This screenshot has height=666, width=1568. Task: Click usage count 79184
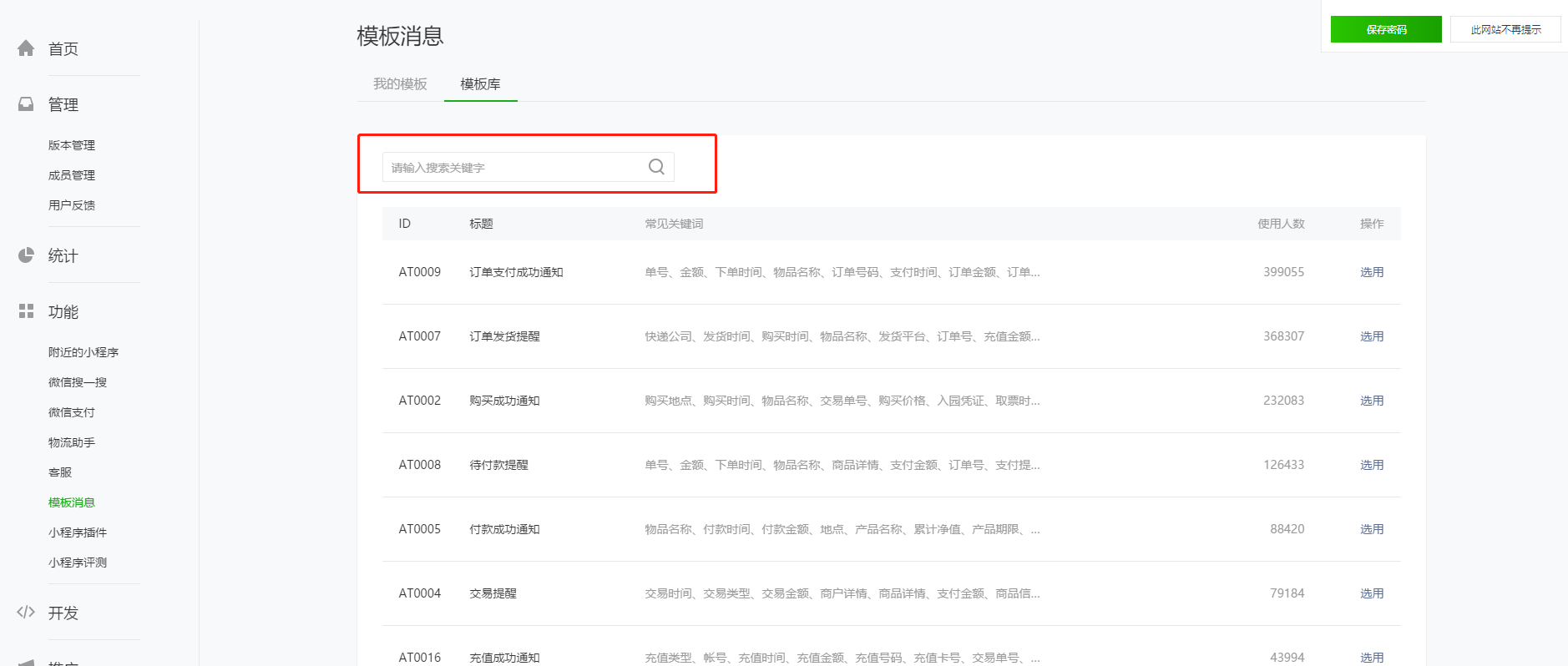[1287, 593]
